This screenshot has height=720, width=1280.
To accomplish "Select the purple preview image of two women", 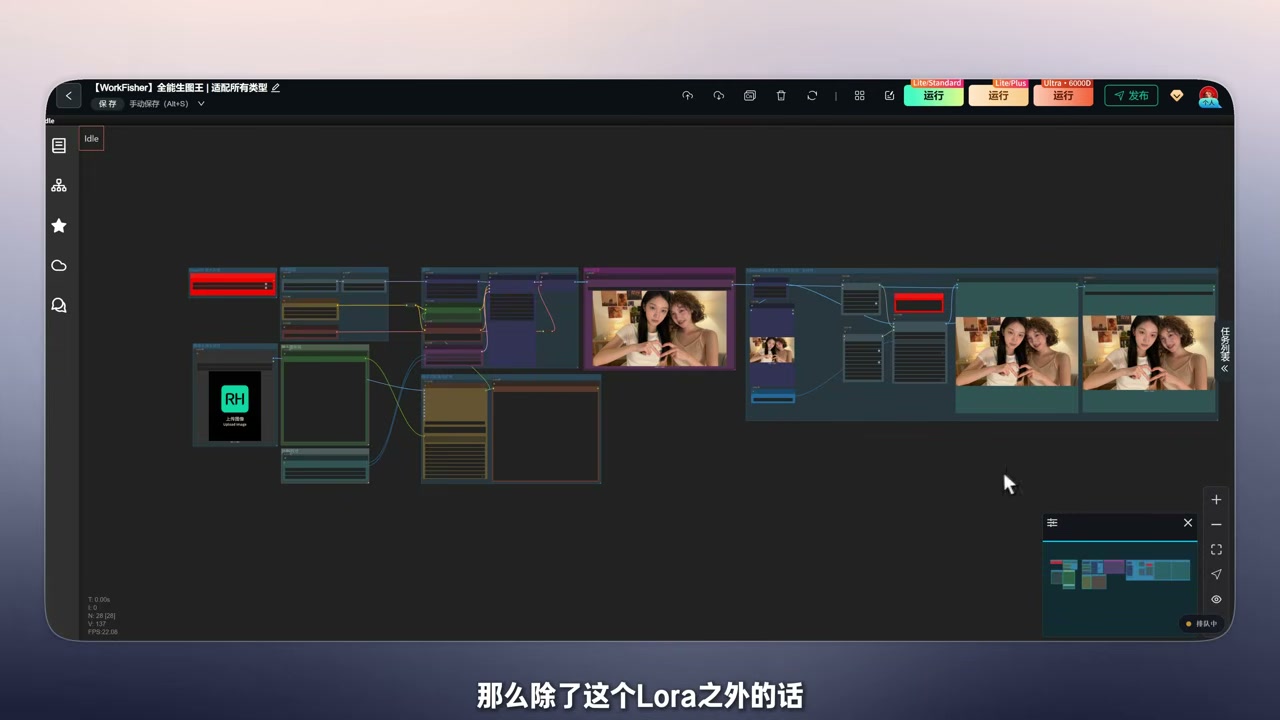I will (x=659, y=328).
